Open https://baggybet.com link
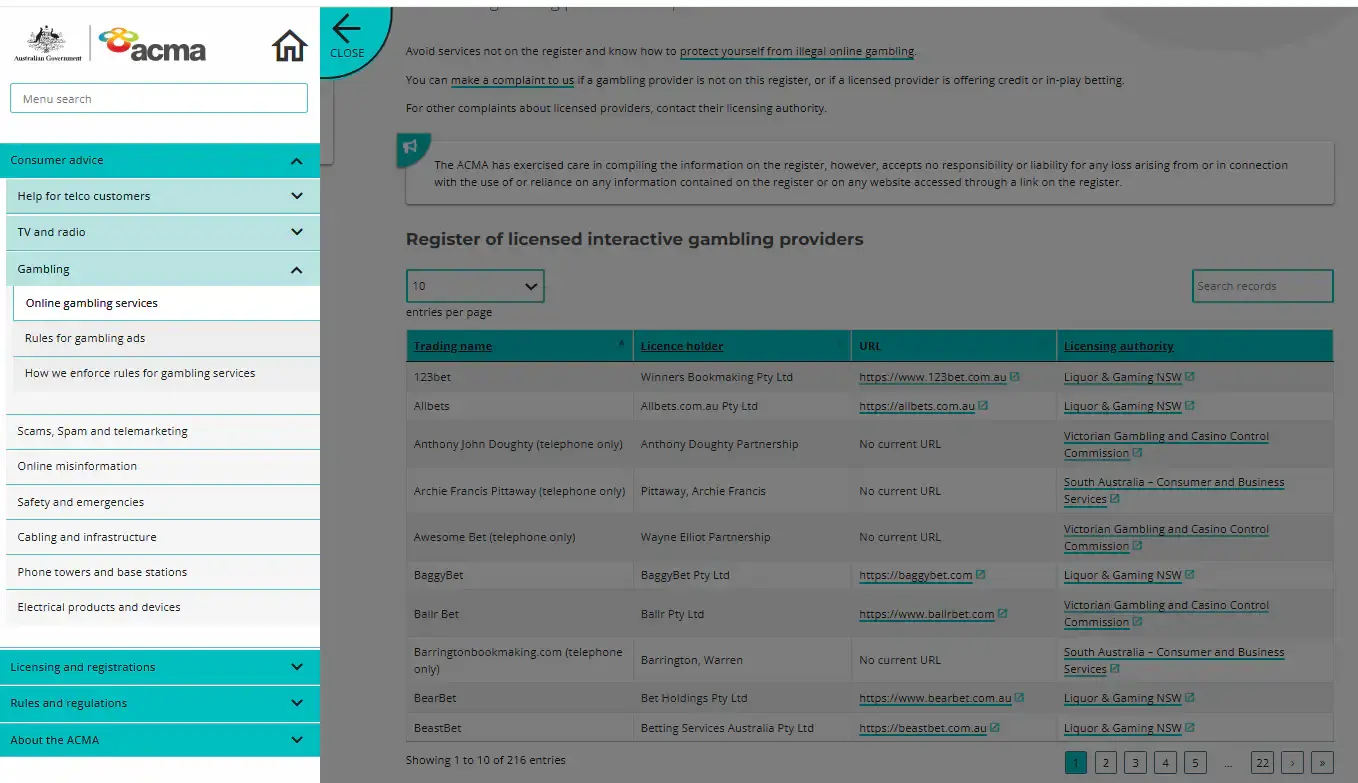This screenshot has height=783, width=1358. coord(915,575)
